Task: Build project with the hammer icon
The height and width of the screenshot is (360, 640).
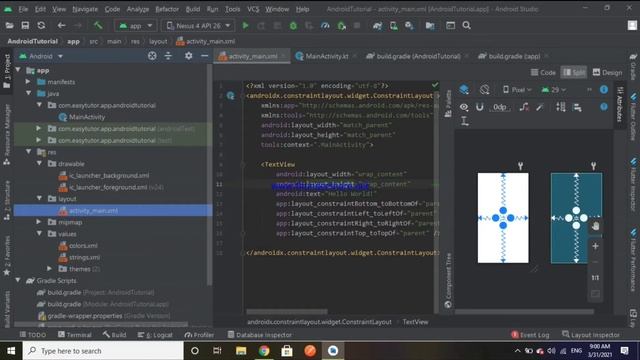Action: (x=98, y=26)
